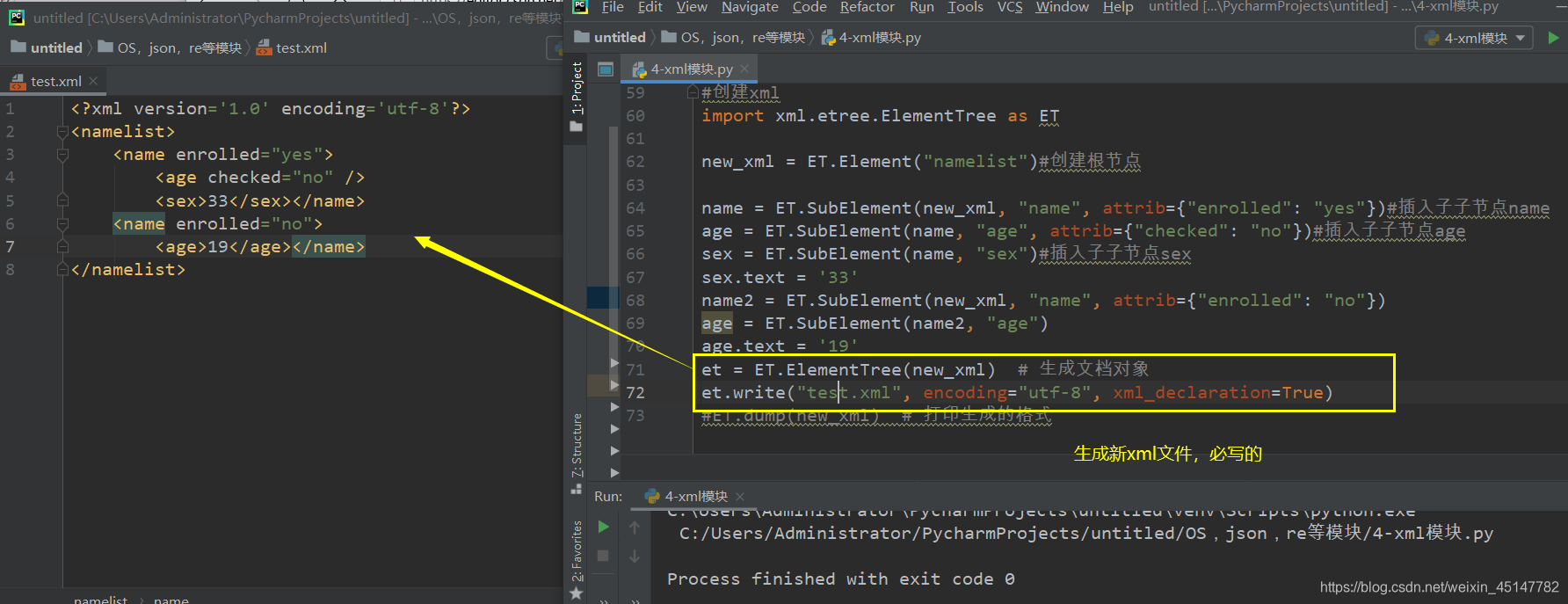Click the fold end marker on line 5
This screenshot has height=604, width=1568.
pos(62,200)
